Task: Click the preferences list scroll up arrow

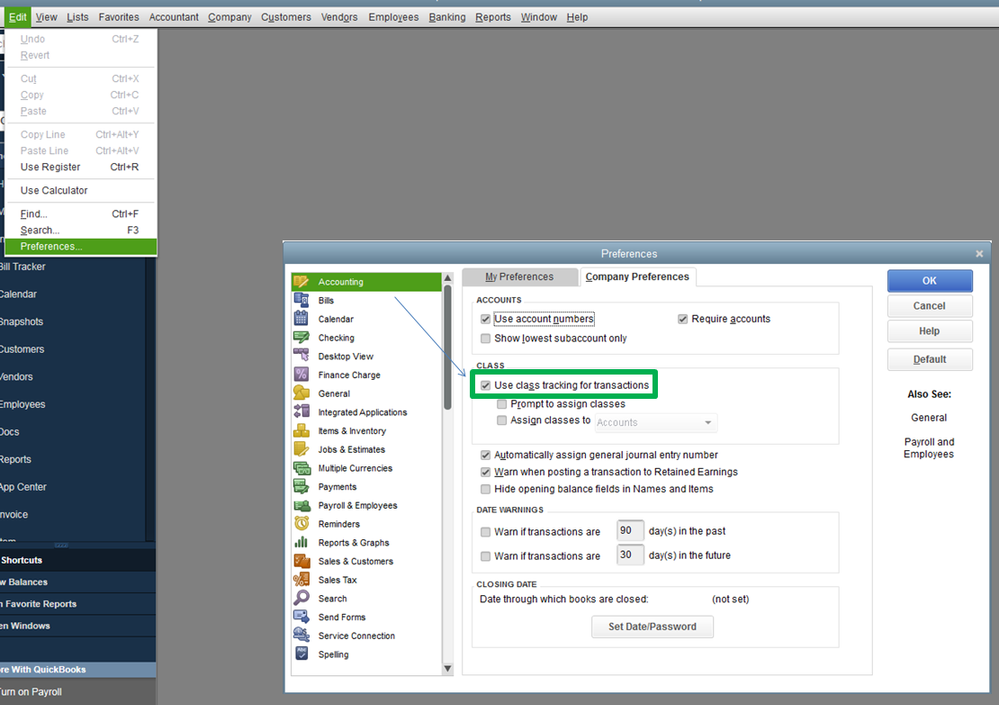Action: [x=447, y=278]
